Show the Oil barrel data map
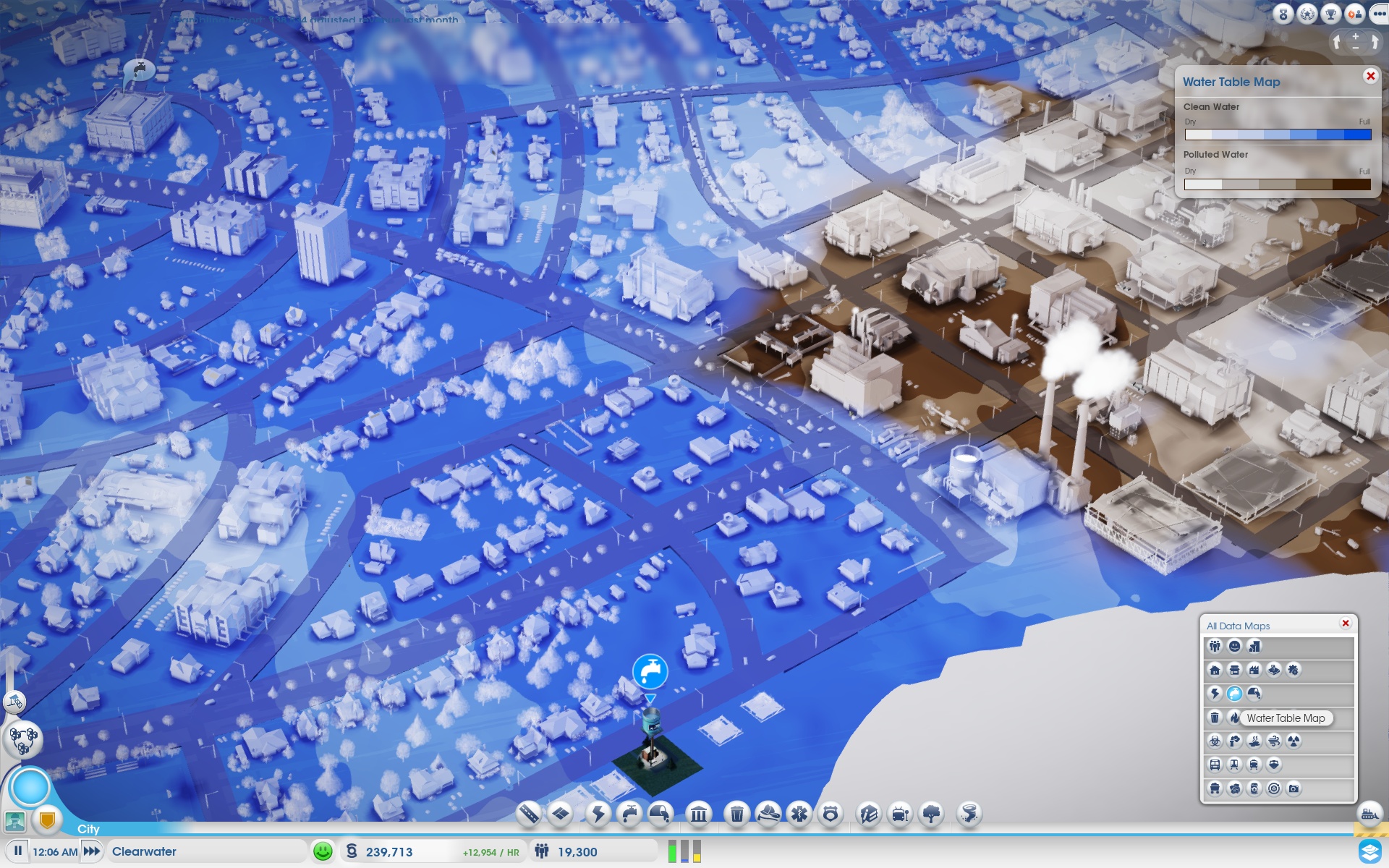Screen dimensions: 1389x868 click(x=1254, y=788)
